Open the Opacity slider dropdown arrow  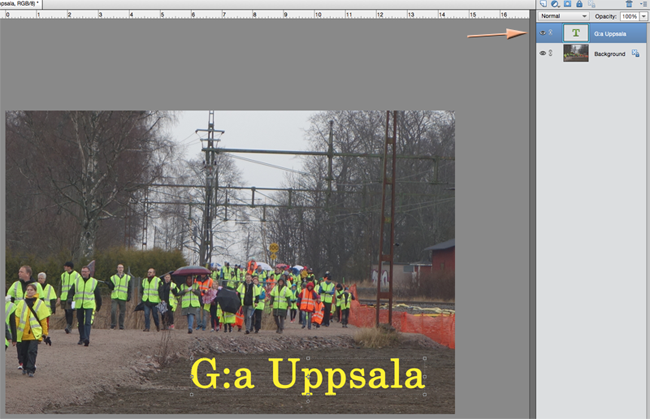643,17
